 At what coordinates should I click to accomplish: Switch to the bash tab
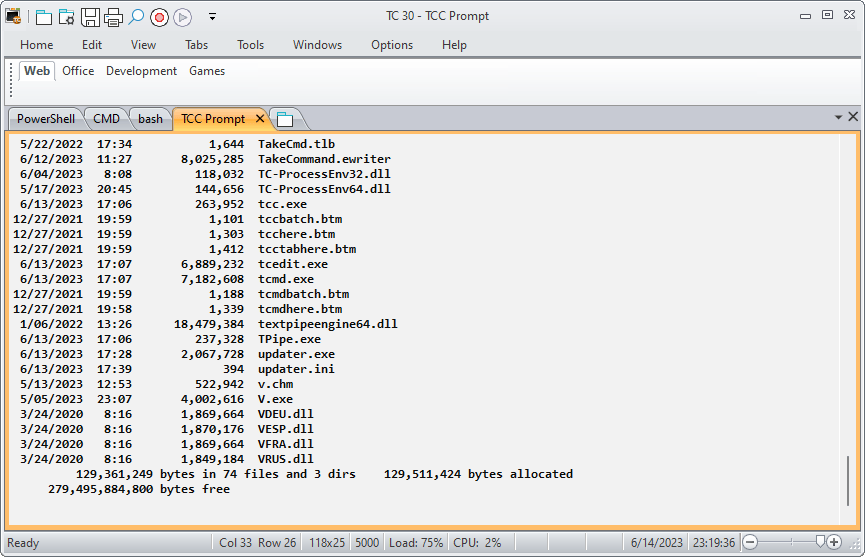click(x=150, y=119)
